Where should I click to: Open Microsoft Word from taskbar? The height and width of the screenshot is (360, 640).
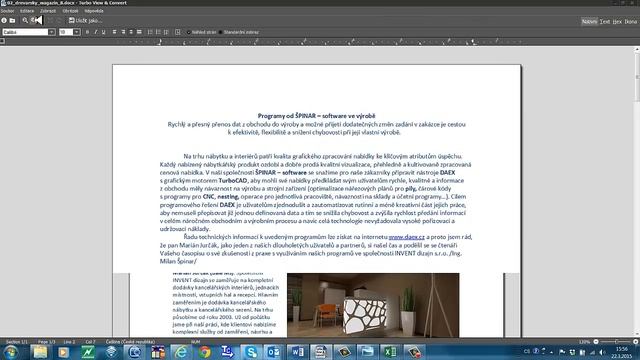298,352
